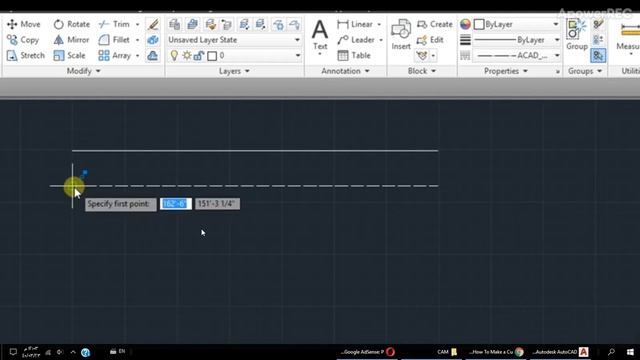Open the Measure utility
The height and width of the screenshot is (360, 640).
pos(629,36)
